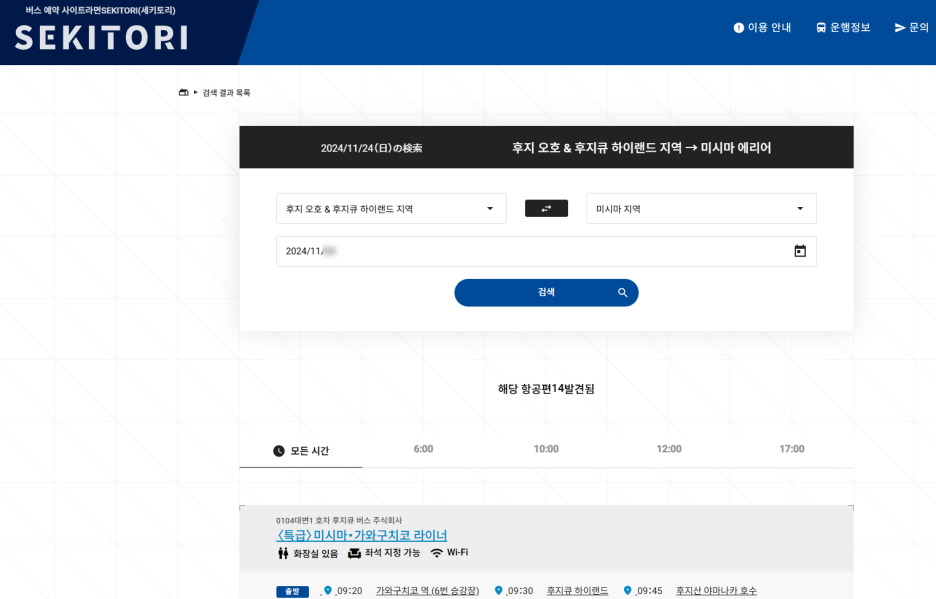This screenshot has width=936, height=599.
Task: Click map pin next to 09:30
Action: click(498, 590)
